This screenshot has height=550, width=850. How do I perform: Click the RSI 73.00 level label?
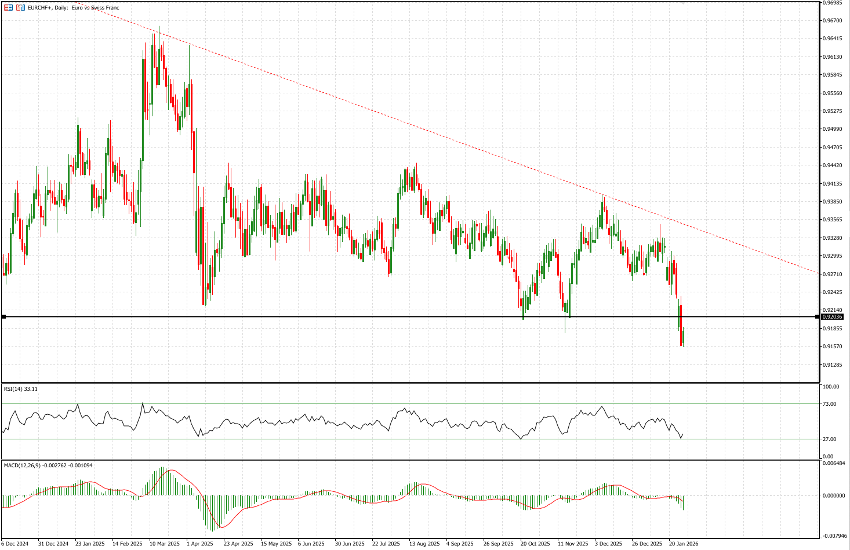pos(828,403)
